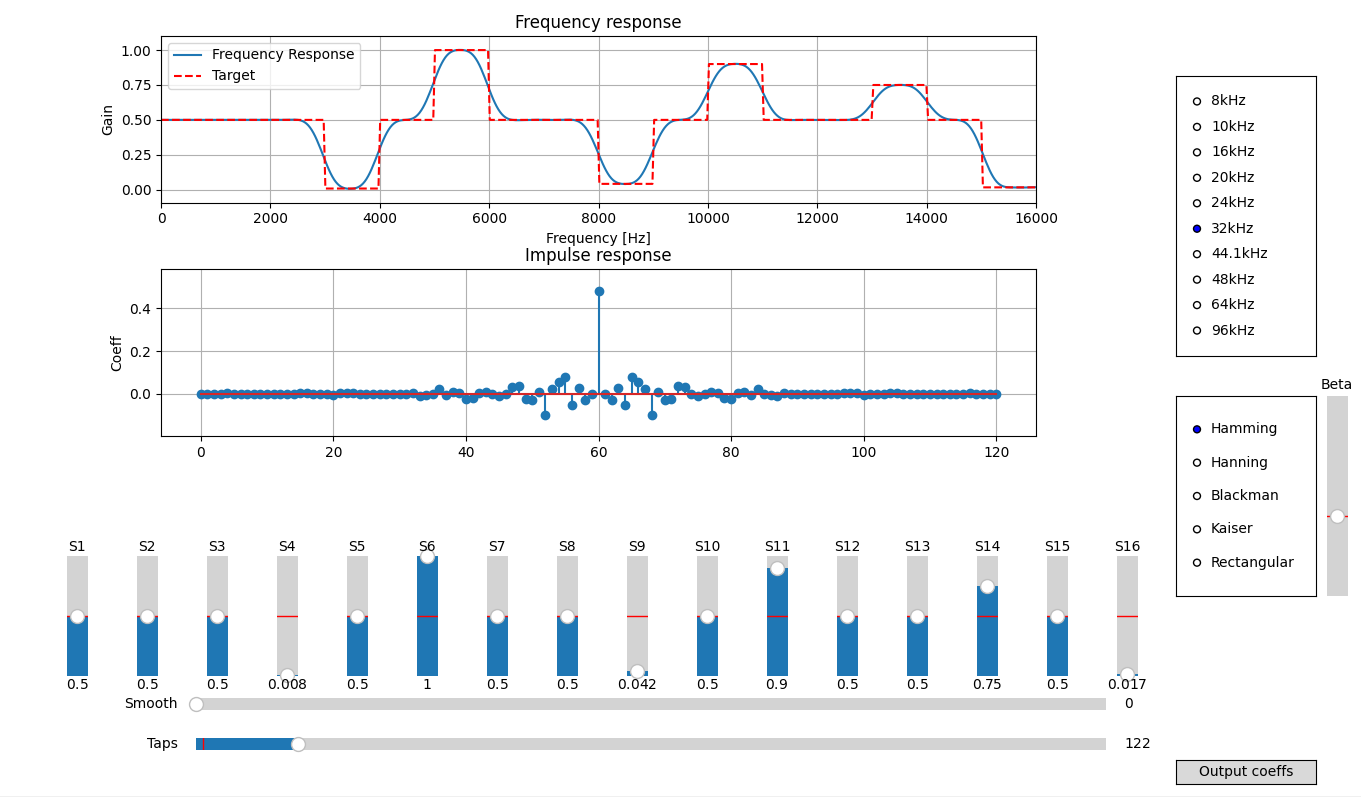1361x797 pixels.
Task: Click the impulse response peak at sample 60
Action: 599,291
